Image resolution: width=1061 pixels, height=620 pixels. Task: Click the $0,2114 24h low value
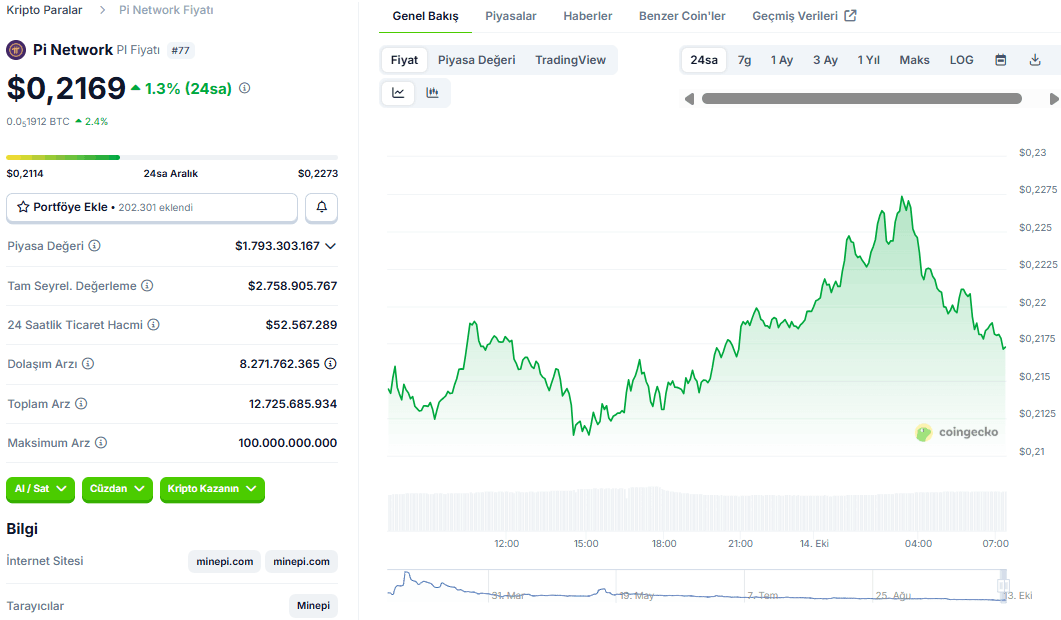pyautogui.click(x=25, y=173)
